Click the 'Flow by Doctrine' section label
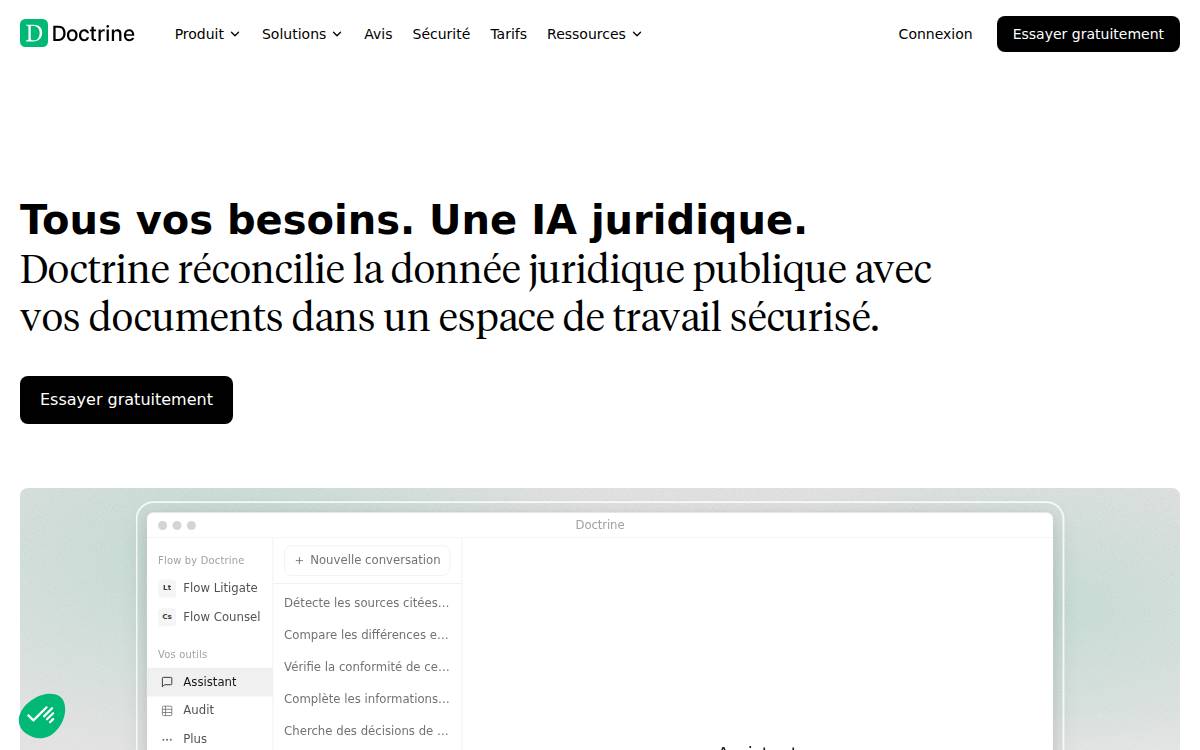Image resolution: width=1200 pixels, height=750 pixels. pos(201,561)
